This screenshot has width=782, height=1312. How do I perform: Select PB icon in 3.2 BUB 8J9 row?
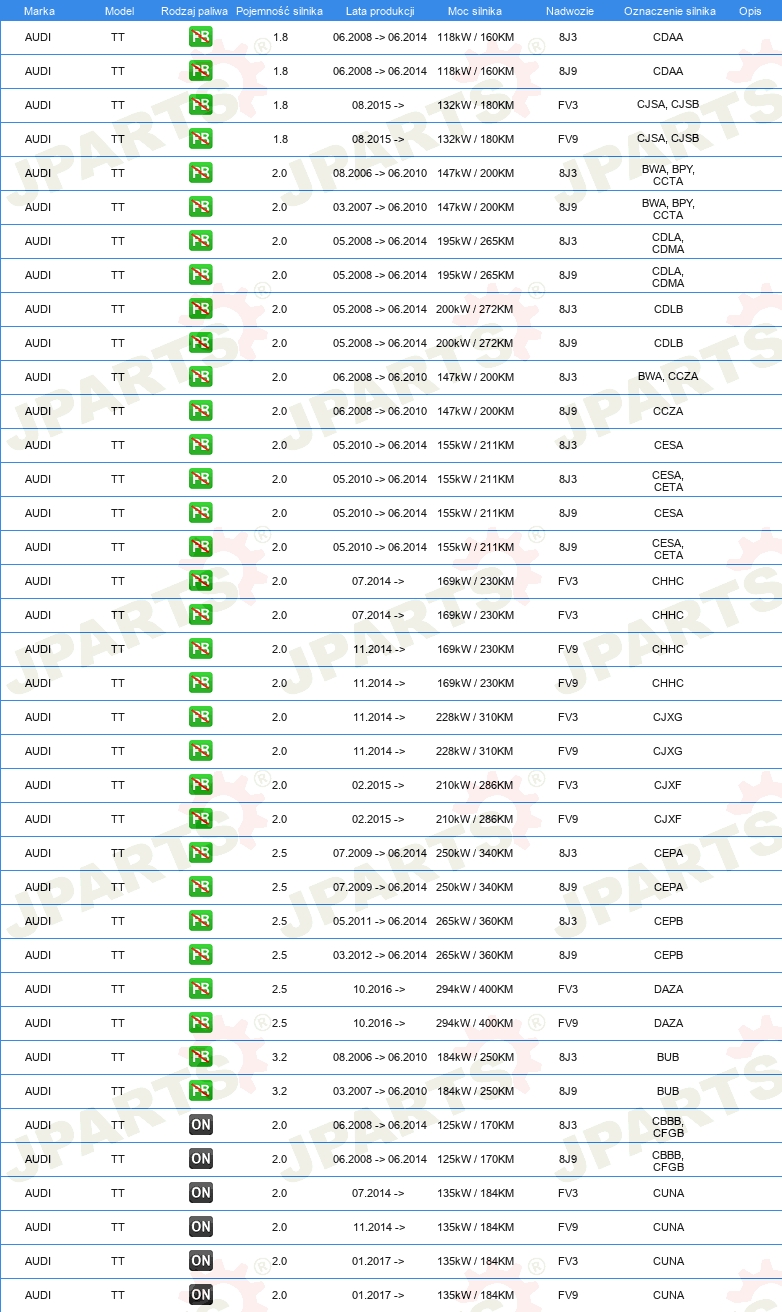[200, 1091]
